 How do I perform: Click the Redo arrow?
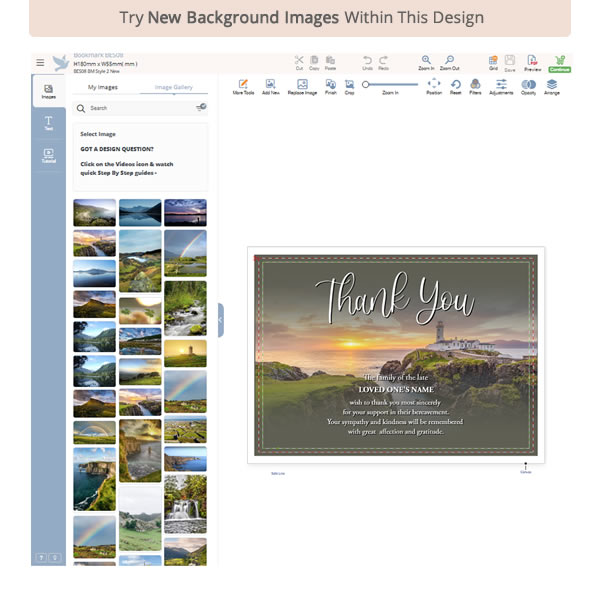[383, 61]
